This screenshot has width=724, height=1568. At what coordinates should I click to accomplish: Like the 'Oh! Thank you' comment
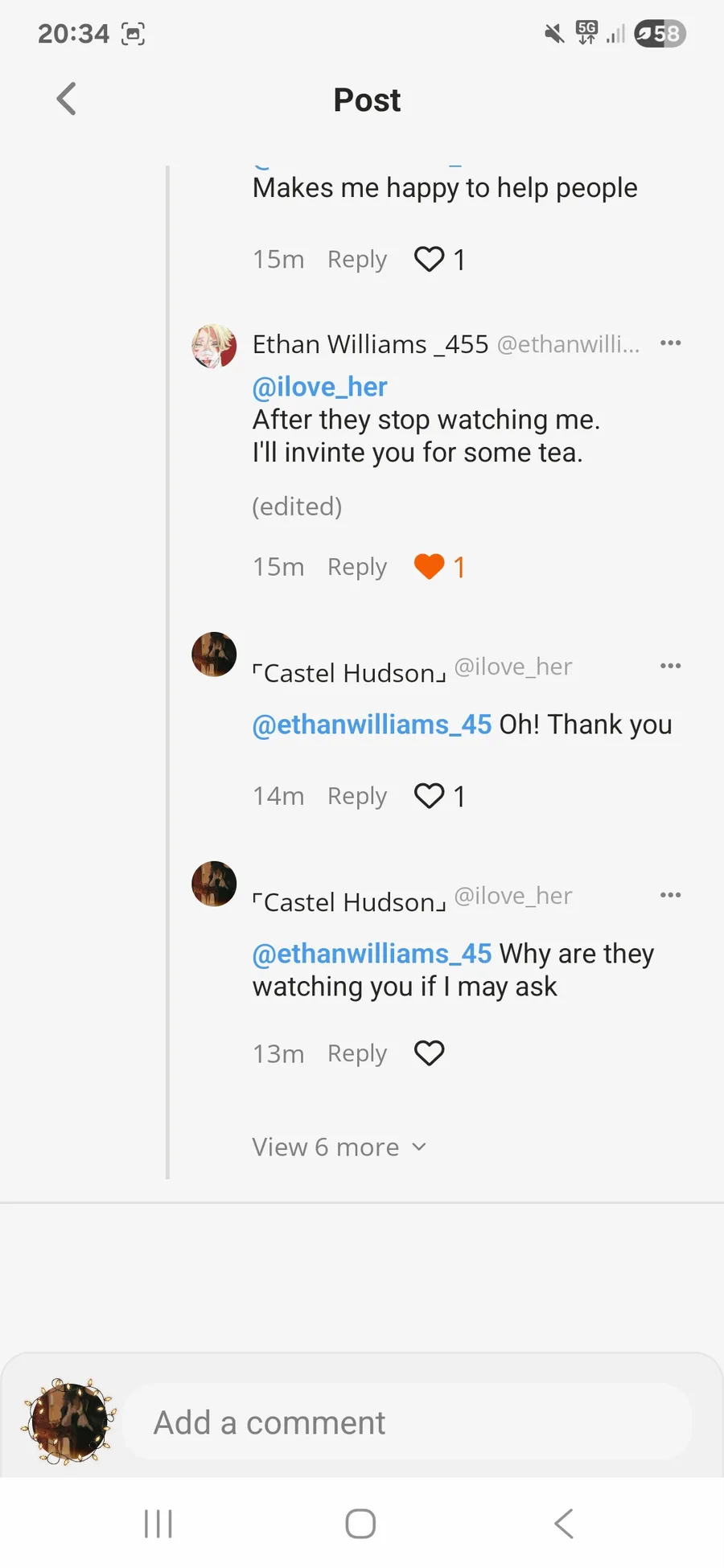429,796
